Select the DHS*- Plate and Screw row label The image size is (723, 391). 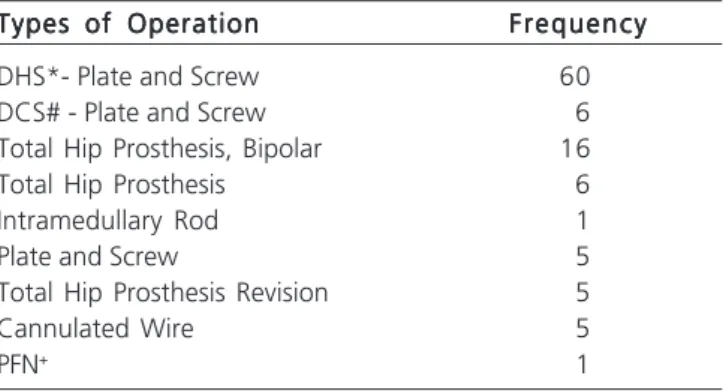click(x=129, y=77)
